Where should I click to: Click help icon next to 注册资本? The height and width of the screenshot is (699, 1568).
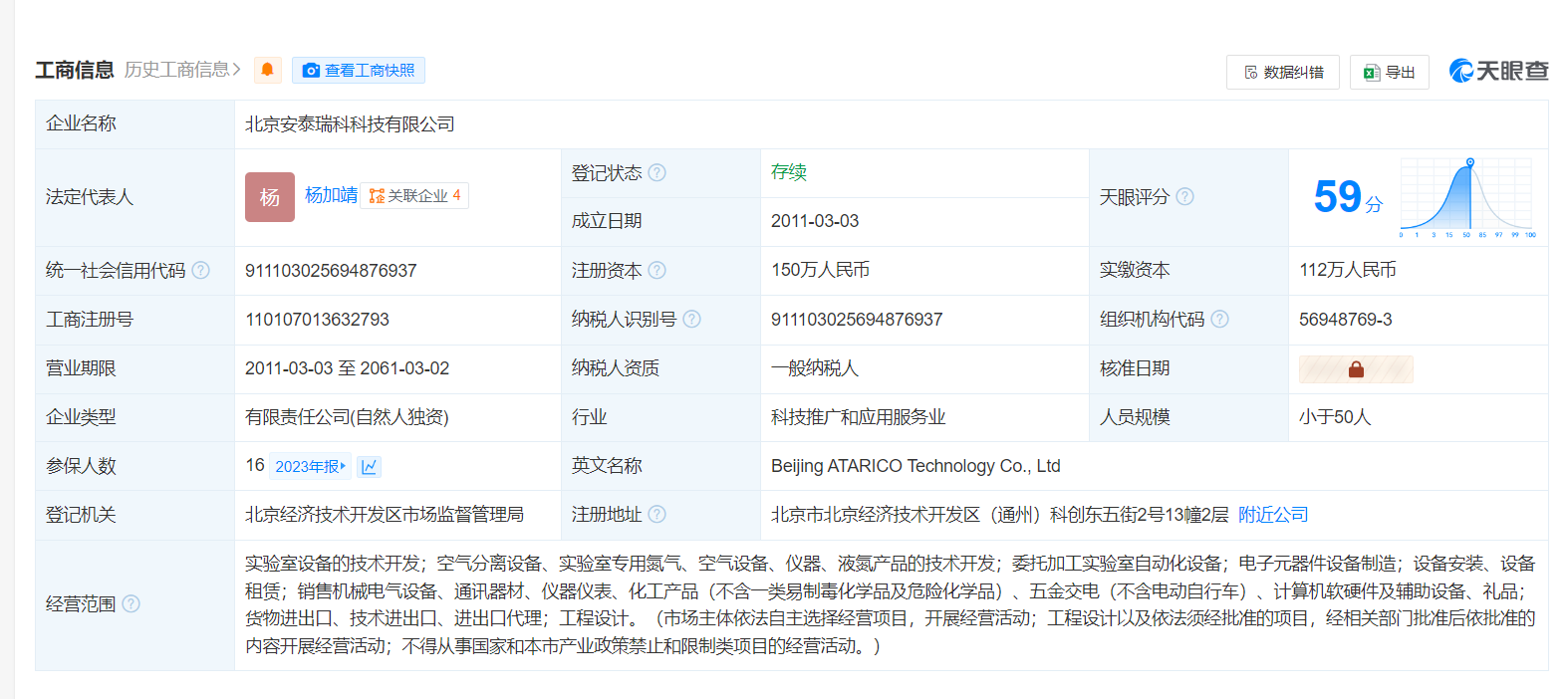pyautogui.click(x=656, y=270)
